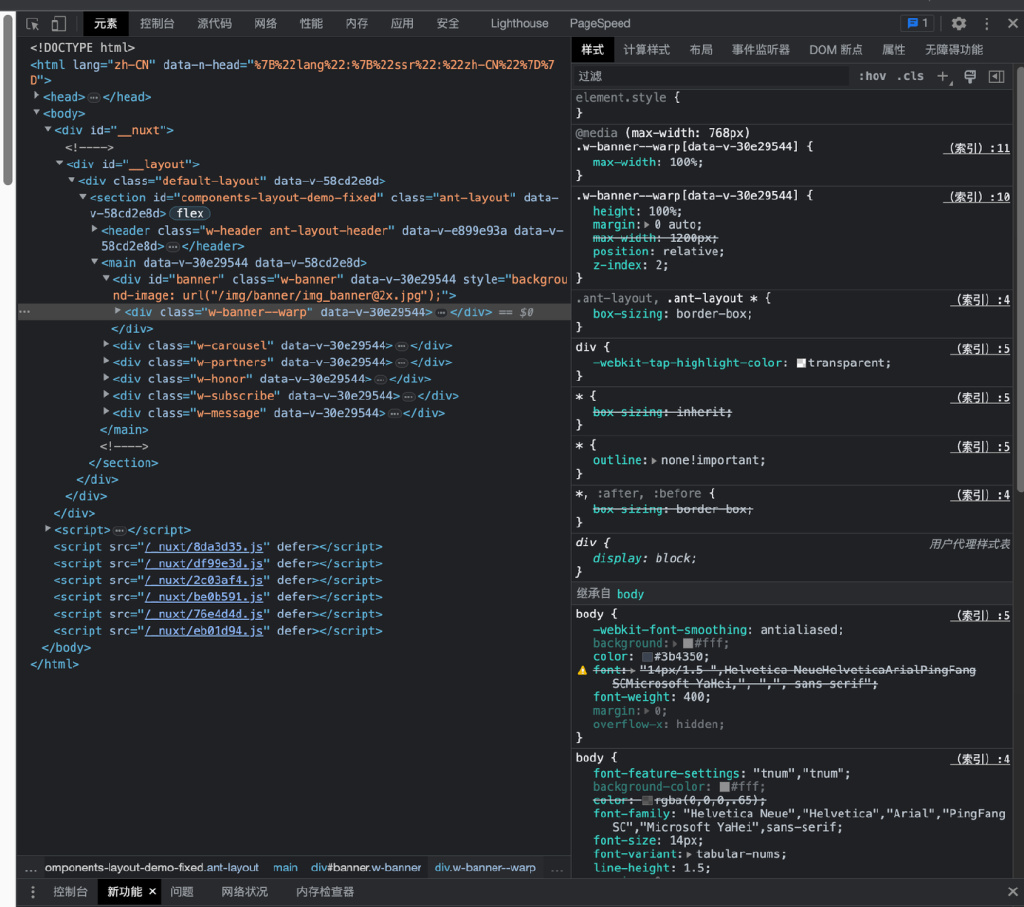Click the paint-roller rendering emulation icon
This screenshot has height=907, width=1024.
click(x=969, y=76)
